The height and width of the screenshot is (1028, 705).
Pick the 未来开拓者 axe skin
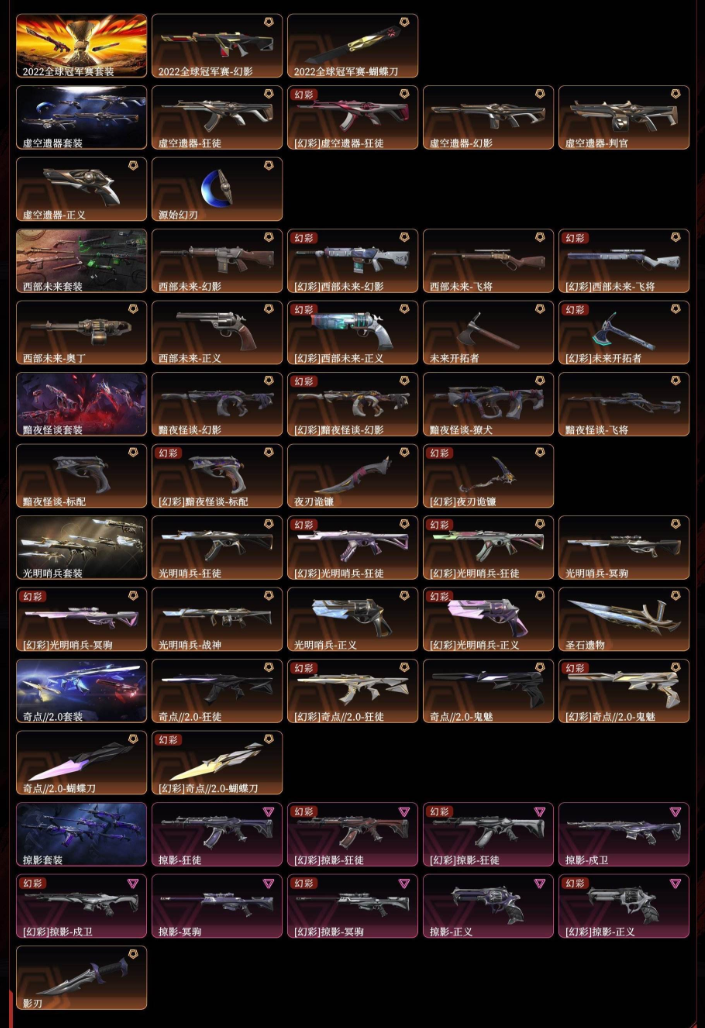[488, 332]
